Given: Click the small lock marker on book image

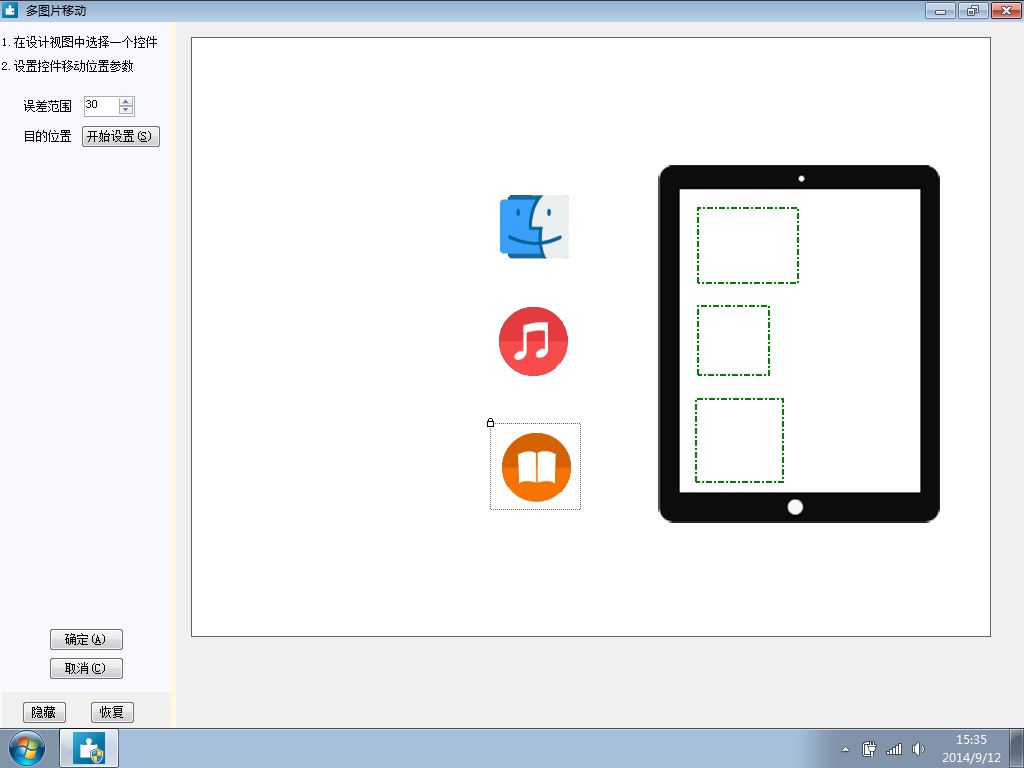Looking at the screenshot, I should [490, 423].
